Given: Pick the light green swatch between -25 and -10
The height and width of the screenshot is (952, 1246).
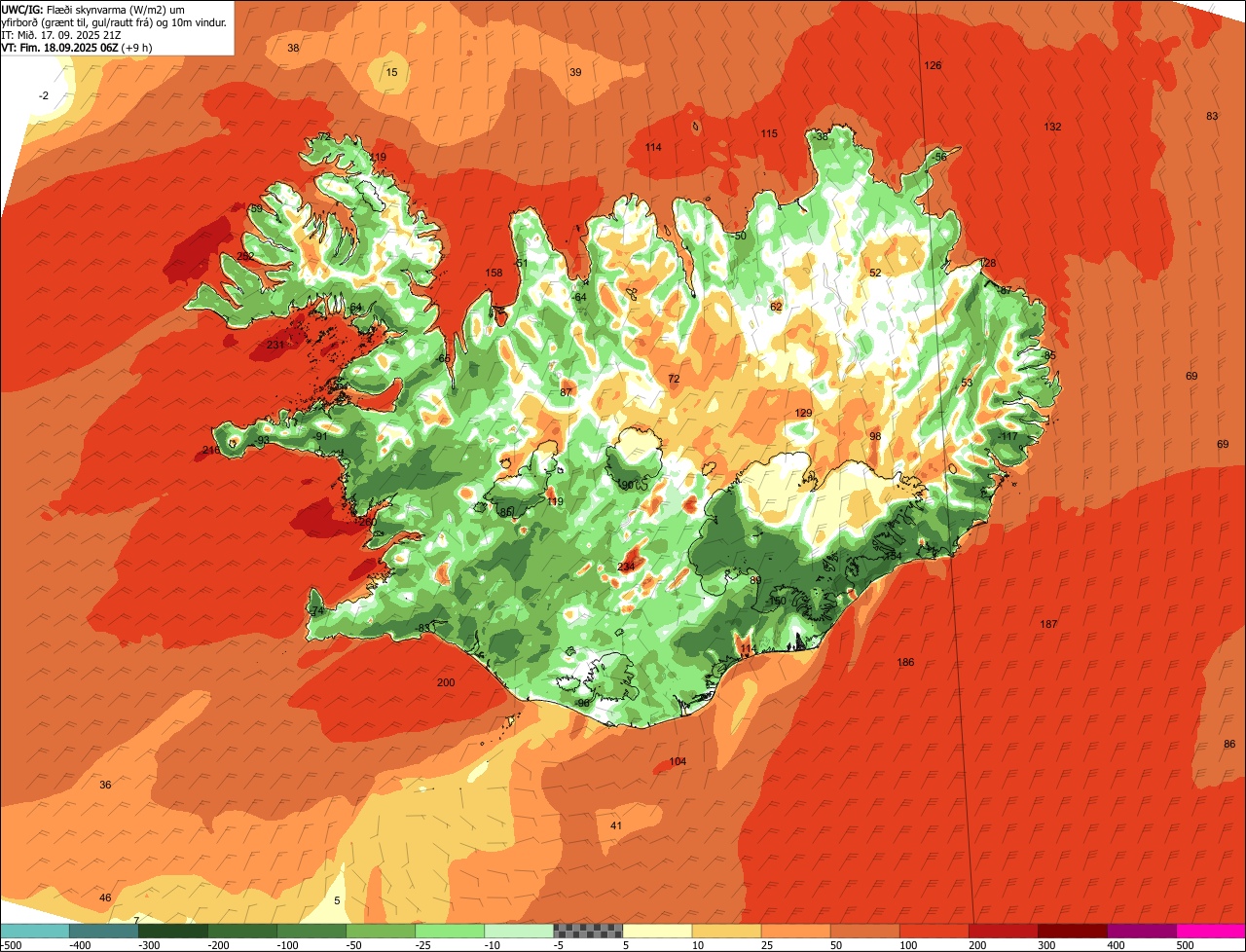Looking at the screenshot, I should 450,931.
